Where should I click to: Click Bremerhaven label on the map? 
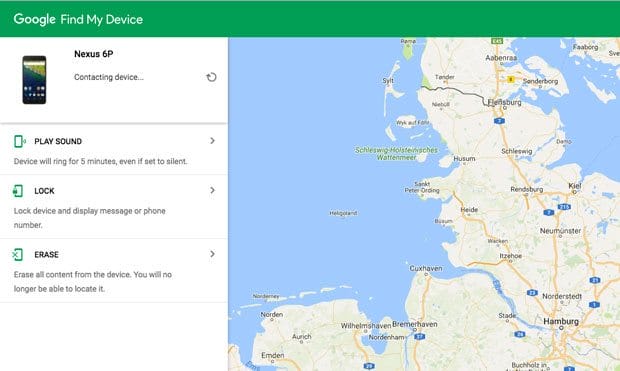(x=415, y=324)
